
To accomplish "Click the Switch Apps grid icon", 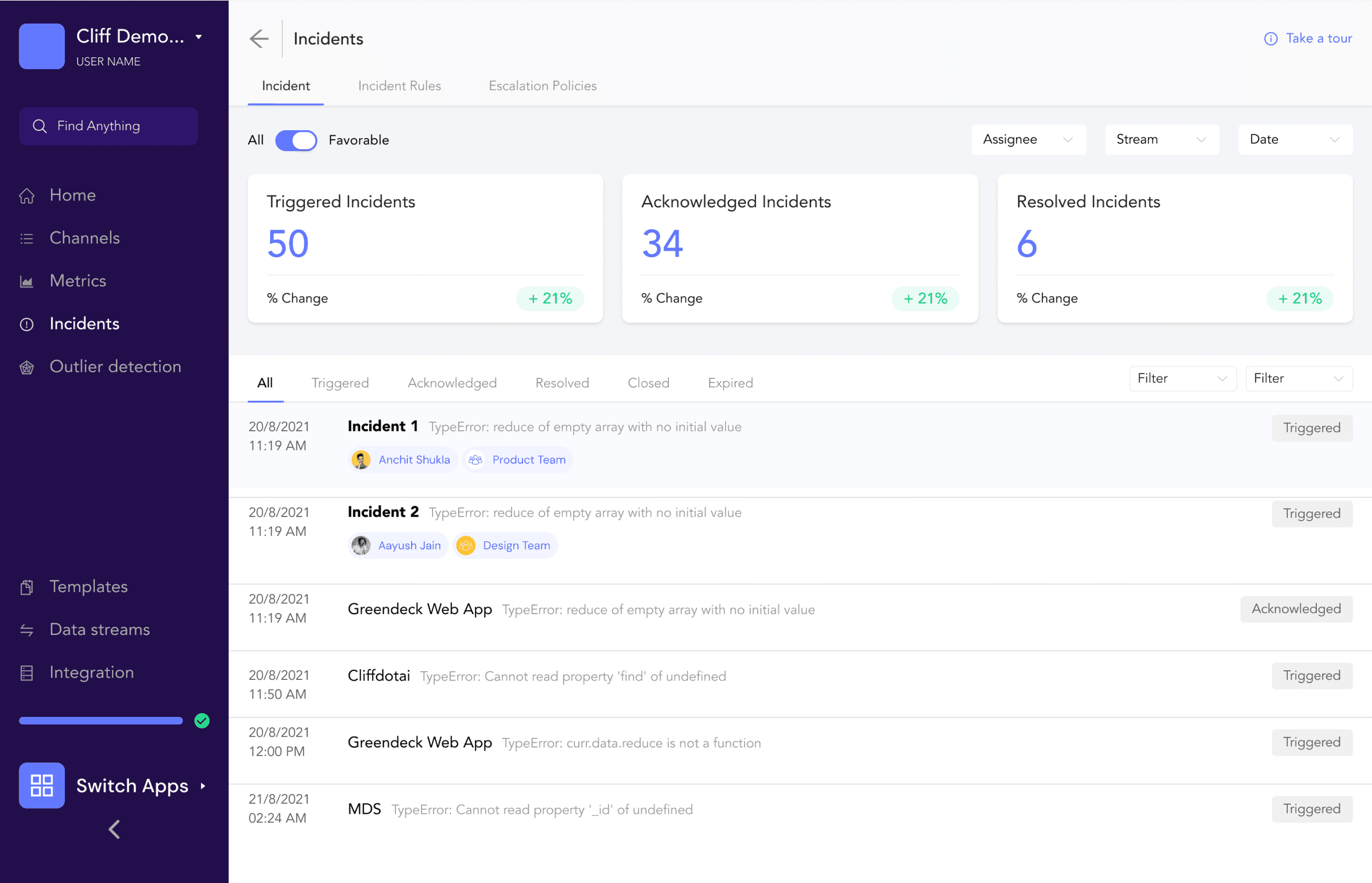I will [42, 785].
